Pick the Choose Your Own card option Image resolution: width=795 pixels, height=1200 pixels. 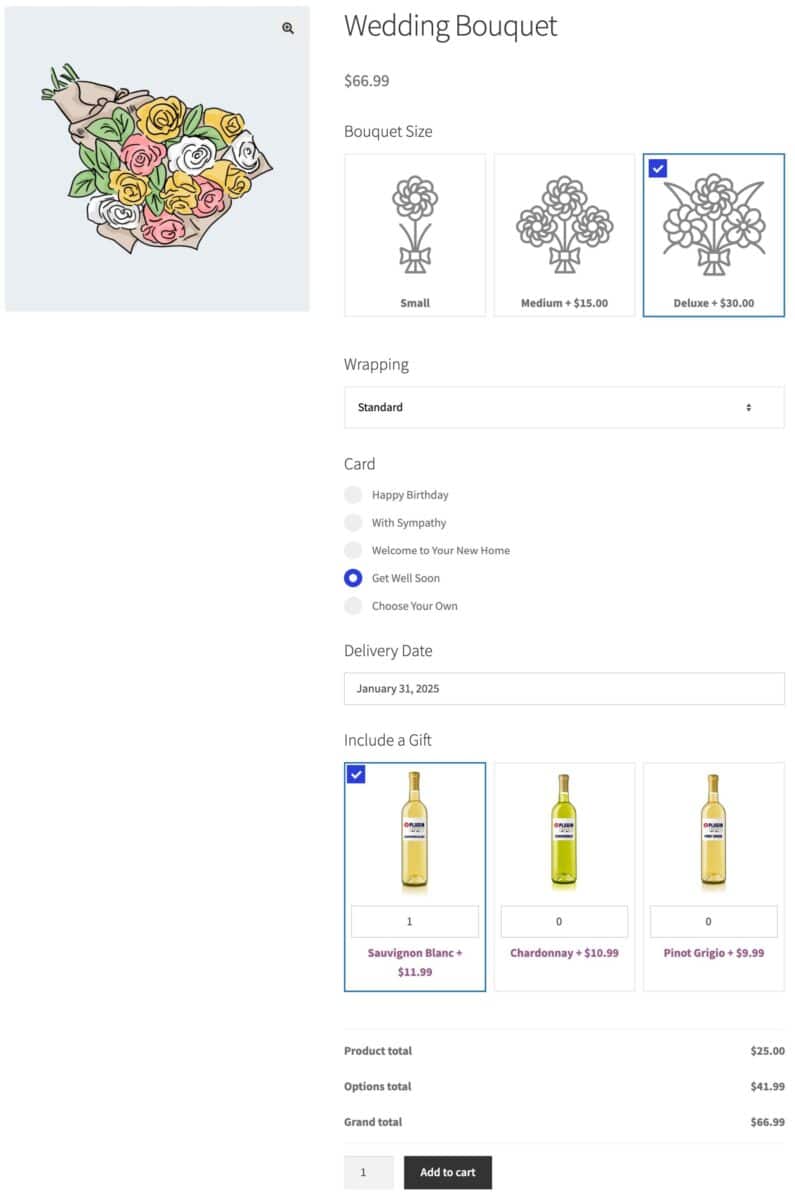[353, 606]
